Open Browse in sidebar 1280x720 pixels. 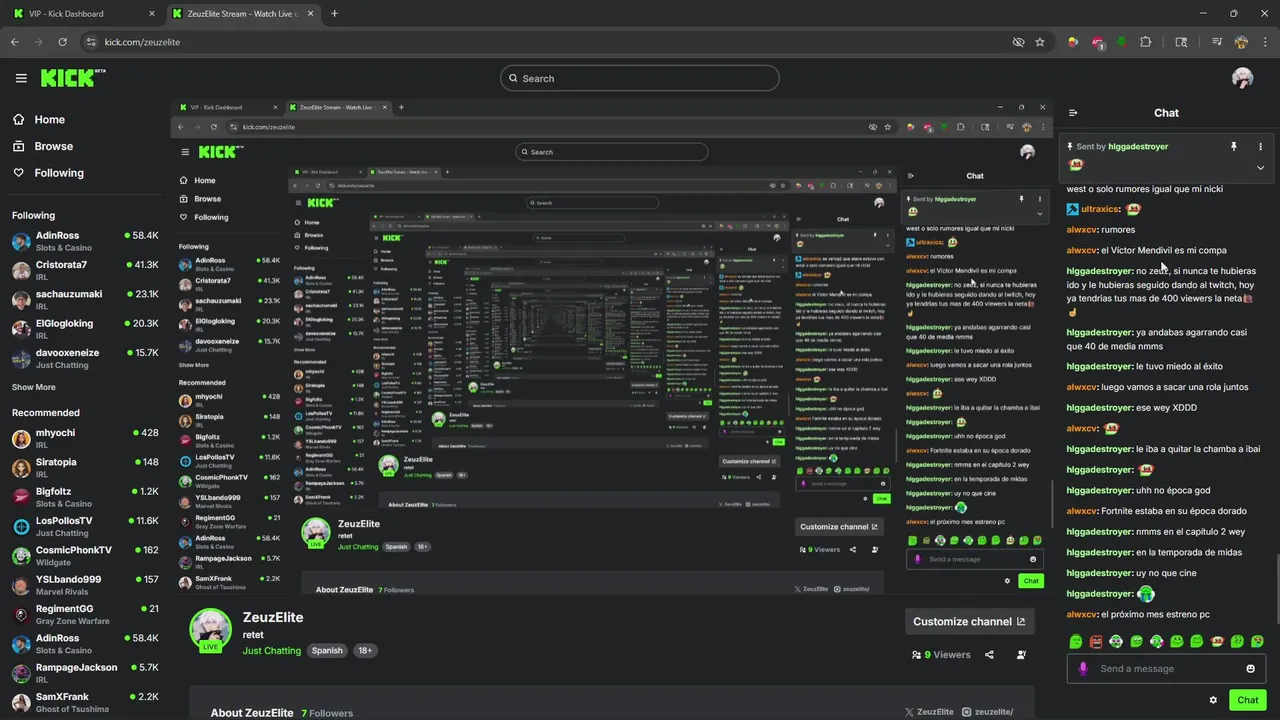click(x=43, y=146)
